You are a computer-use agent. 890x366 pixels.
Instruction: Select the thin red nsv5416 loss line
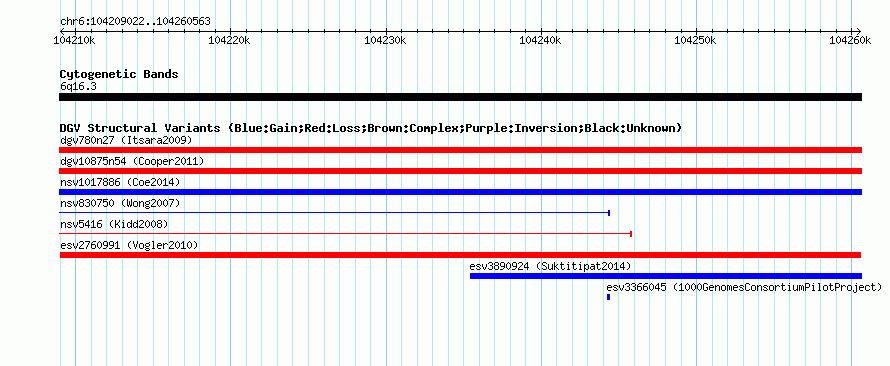coord(346,234)
